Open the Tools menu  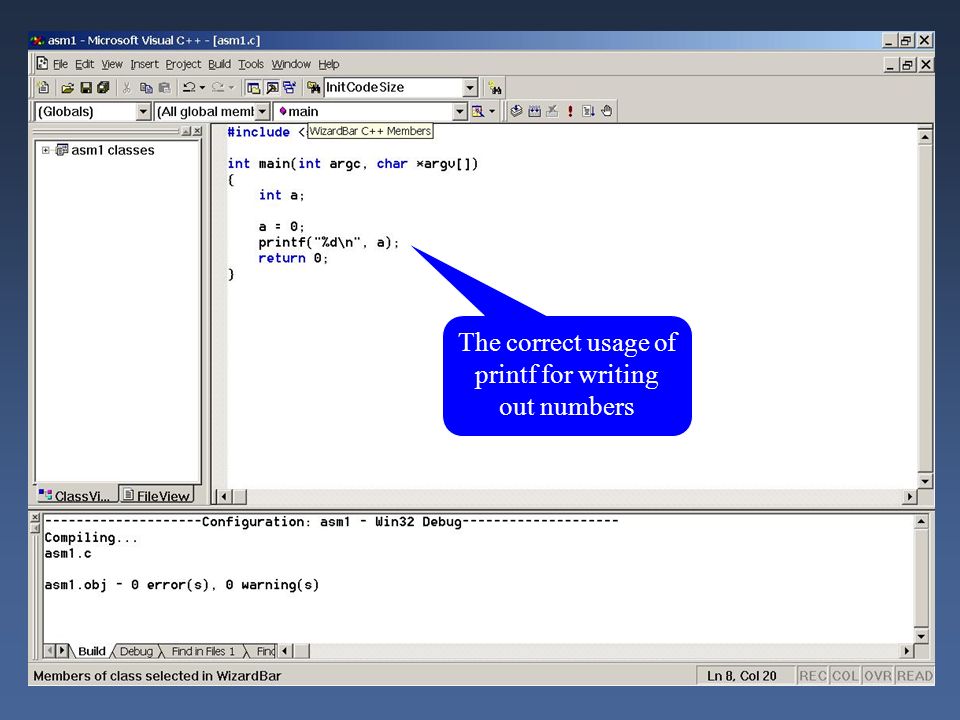click(x=251, y=64)
